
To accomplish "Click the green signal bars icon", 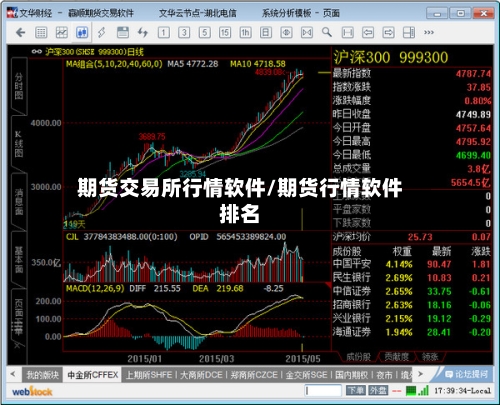I will pos(424,390).
